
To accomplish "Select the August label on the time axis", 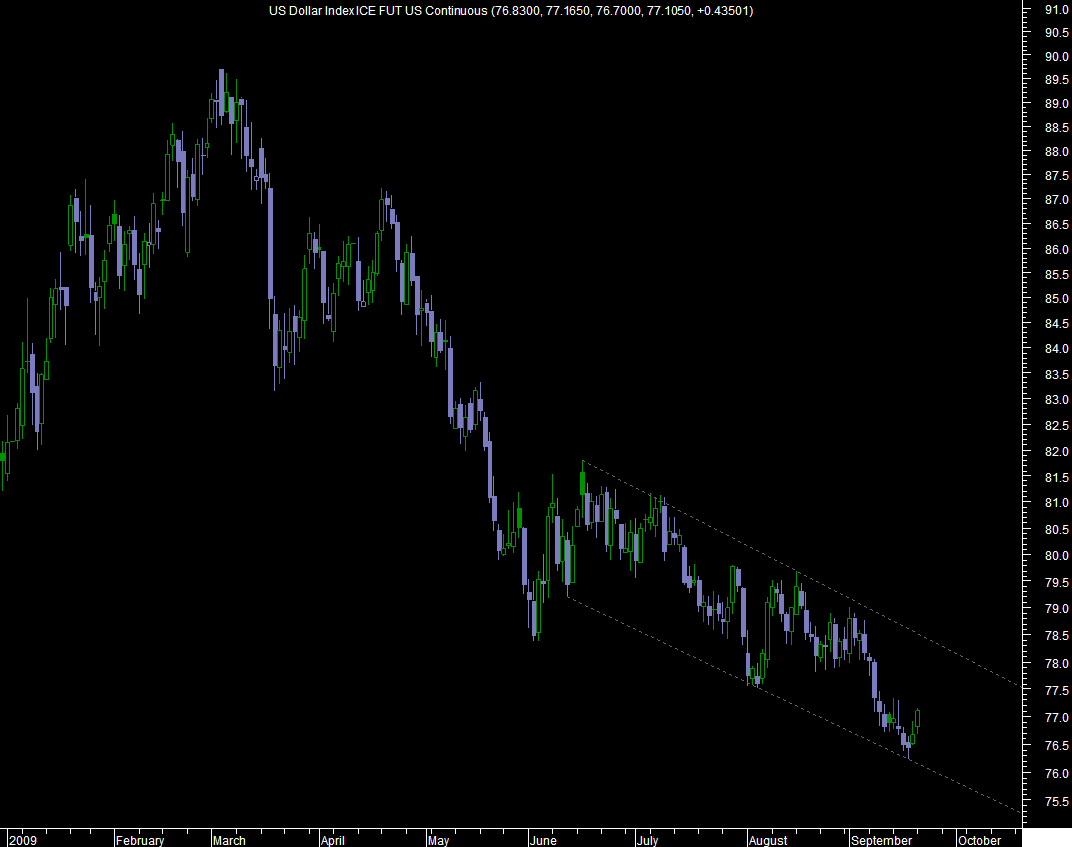I will [x=768, y=840].
